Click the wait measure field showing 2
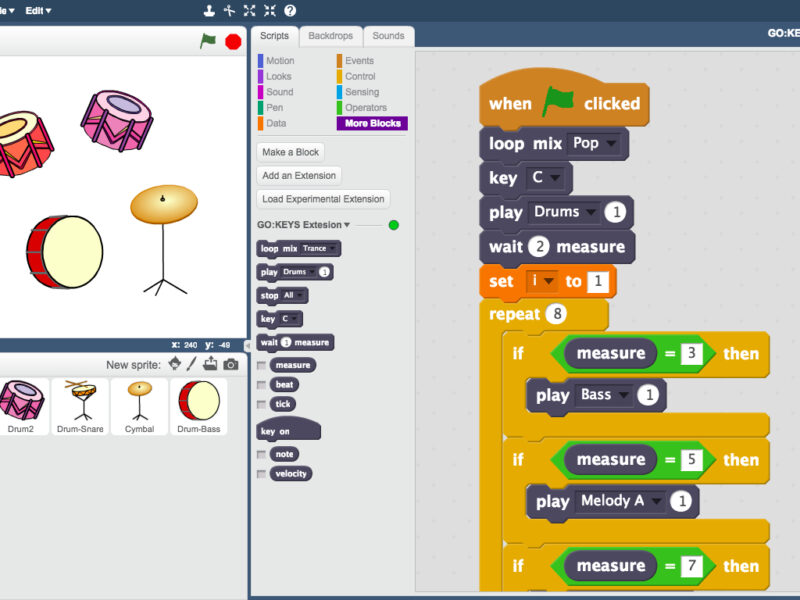The width and height of the screenshot is (800, 600). [x=539, y=247]
